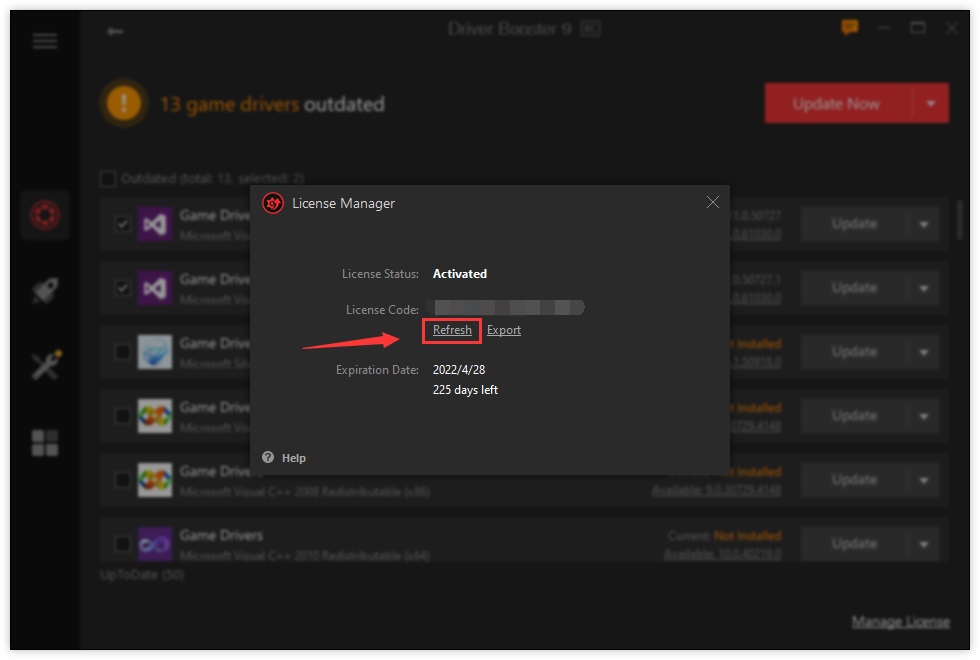Uncheck the second driver row checkbox
Screen dimensions: 980x660
coord(122,288)
